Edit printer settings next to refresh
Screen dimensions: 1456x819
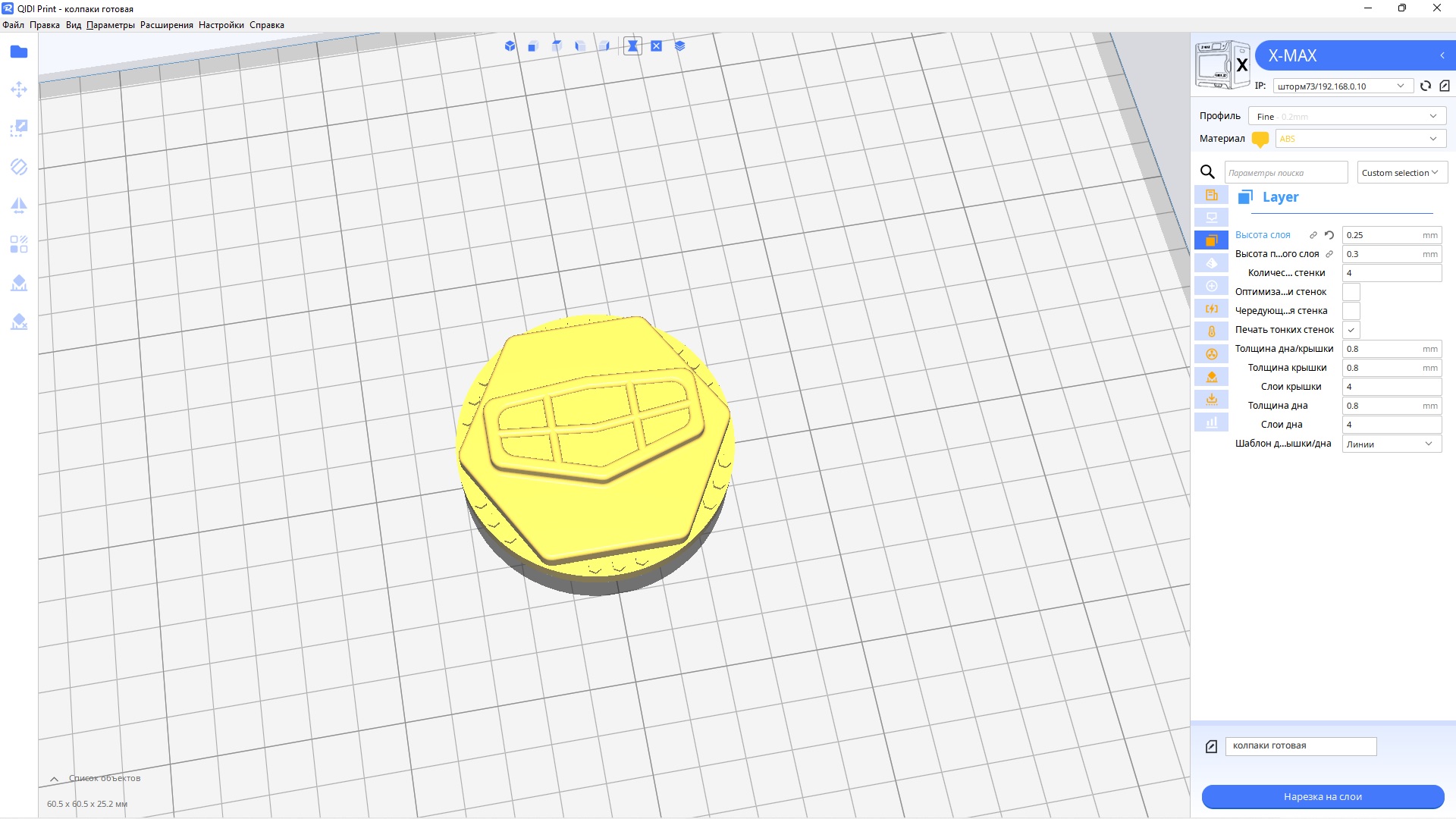[1445, 86]
